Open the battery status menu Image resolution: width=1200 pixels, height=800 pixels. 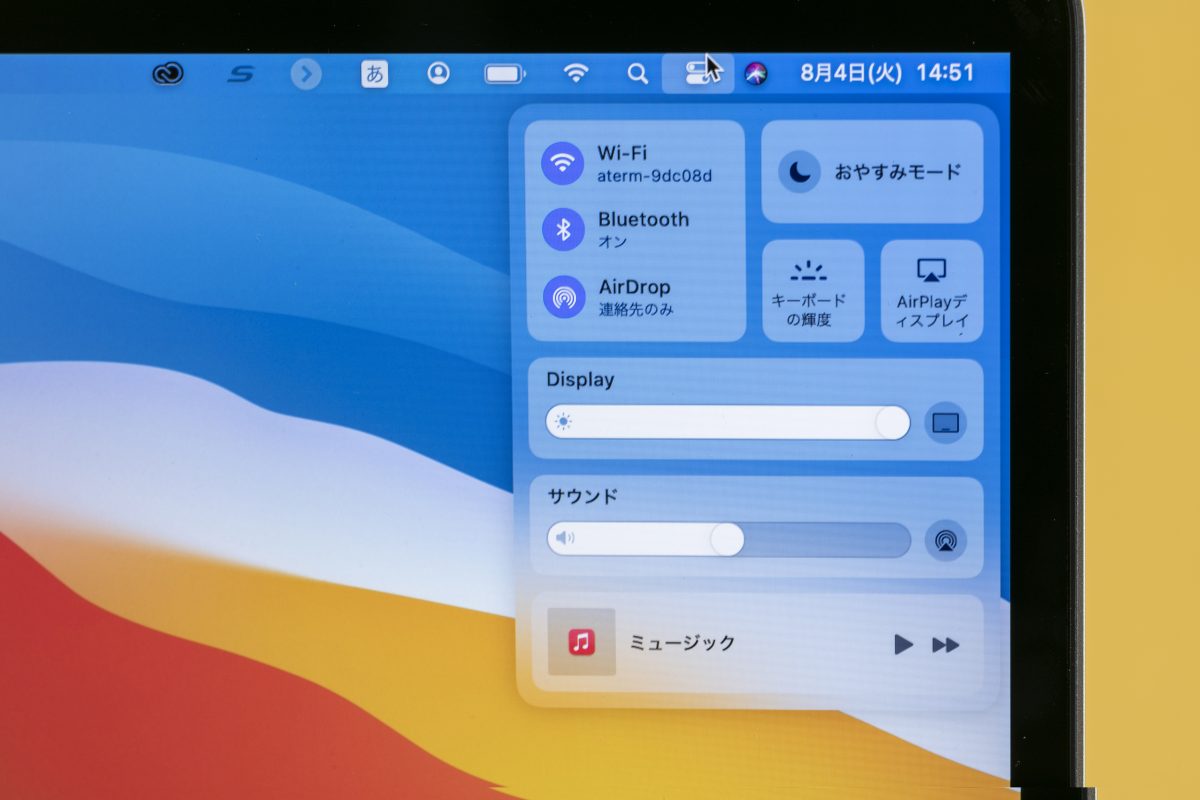click(505, 73)
